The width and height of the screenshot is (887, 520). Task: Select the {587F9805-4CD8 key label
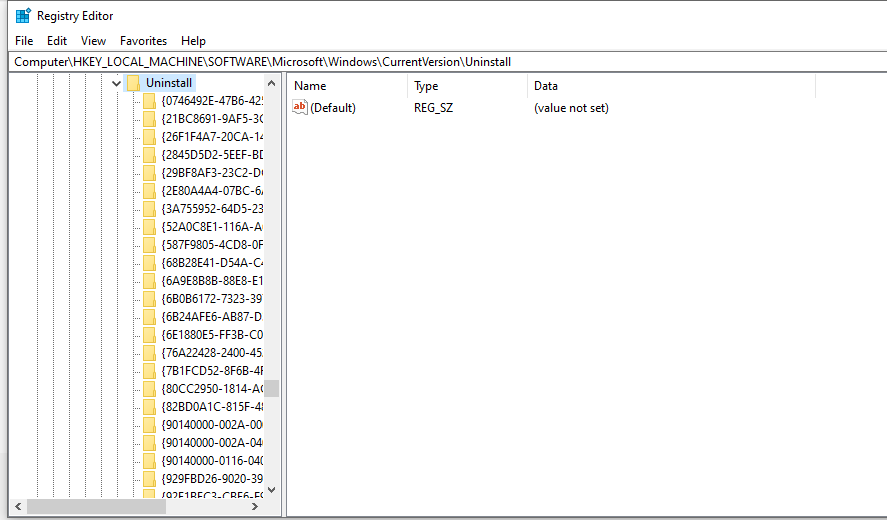pyautogui.click(x=212, y=245)
